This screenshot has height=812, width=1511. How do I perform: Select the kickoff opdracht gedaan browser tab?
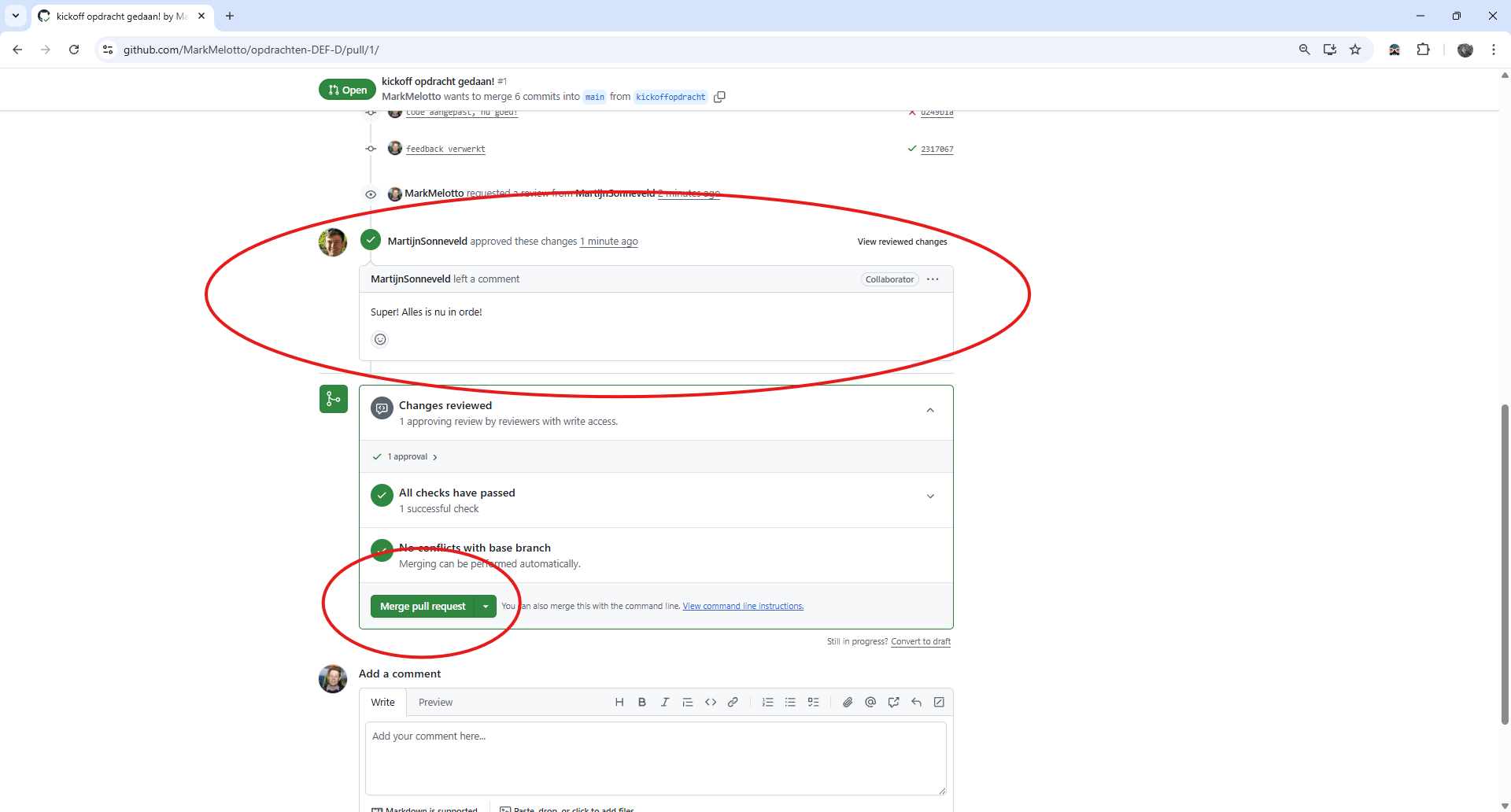(122, 16)
